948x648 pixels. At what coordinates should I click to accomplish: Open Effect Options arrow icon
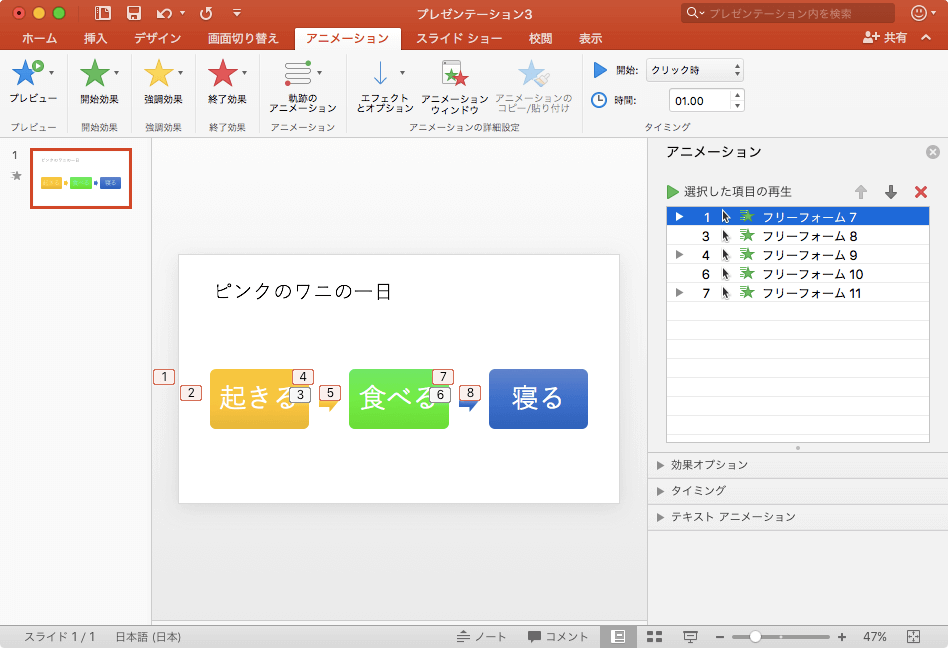380,73
